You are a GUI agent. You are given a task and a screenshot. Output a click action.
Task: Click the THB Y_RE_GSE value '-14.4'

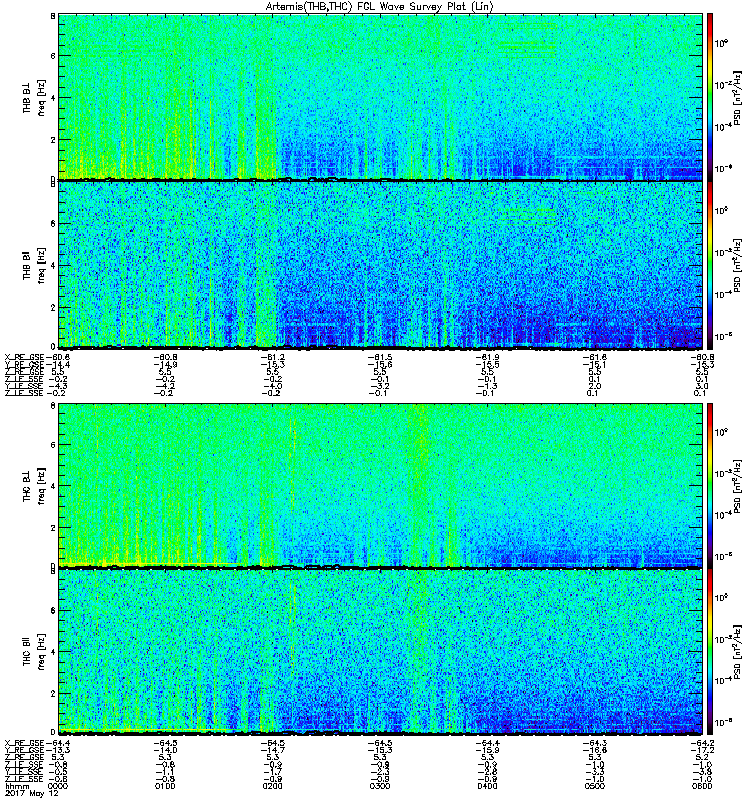coord(58,365)
